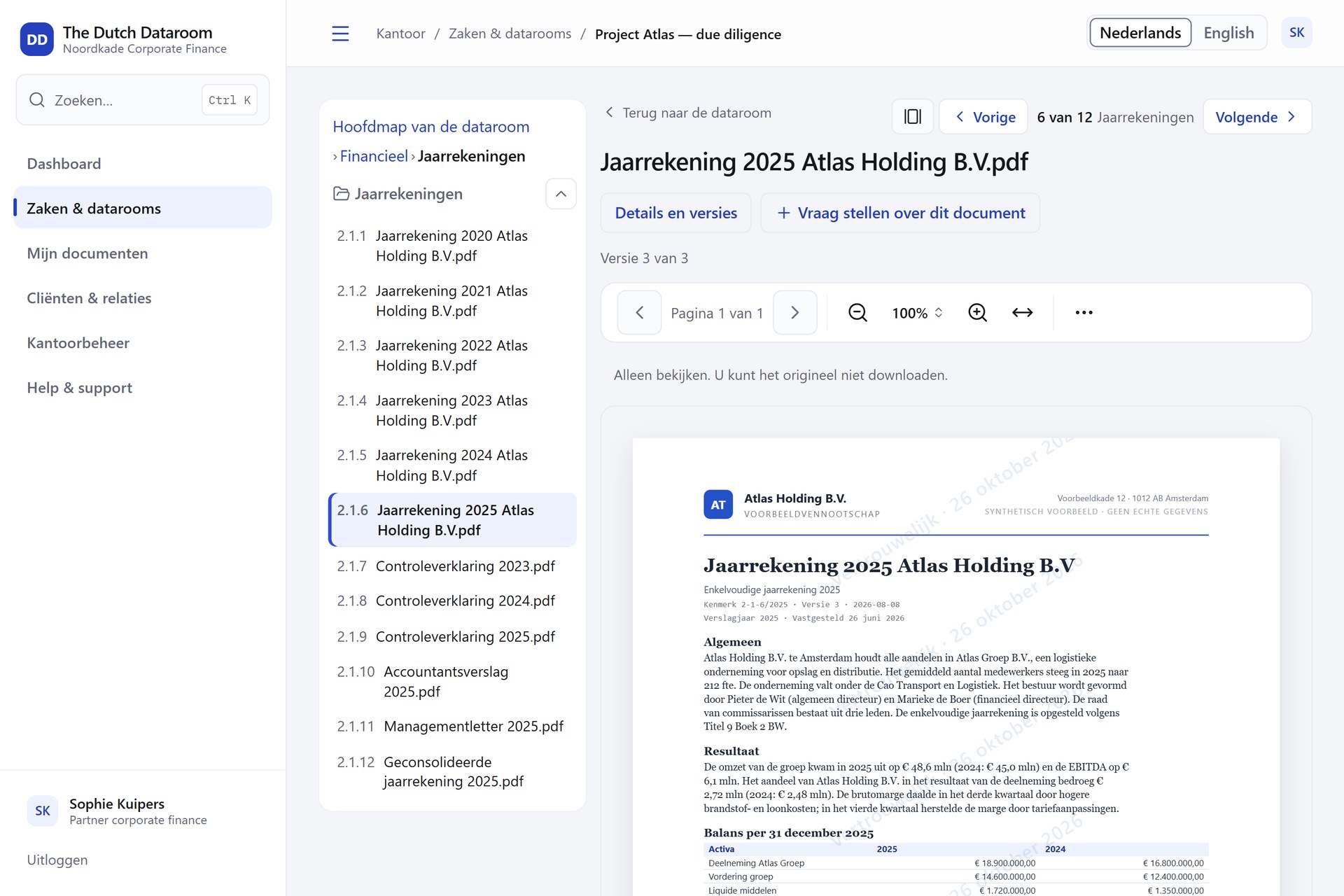Click Details en versies button
Viewport: 1344px width, 896px height.
tap(675, 213)
